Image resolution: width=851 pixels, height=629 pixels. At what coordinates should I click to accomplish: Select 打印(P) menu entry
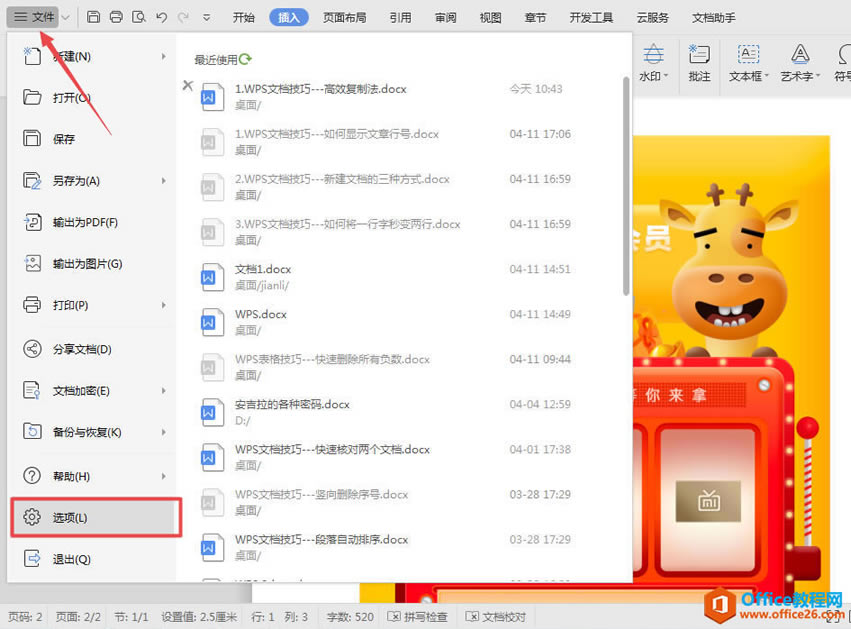pyautogui.click(x=93, y=305)
